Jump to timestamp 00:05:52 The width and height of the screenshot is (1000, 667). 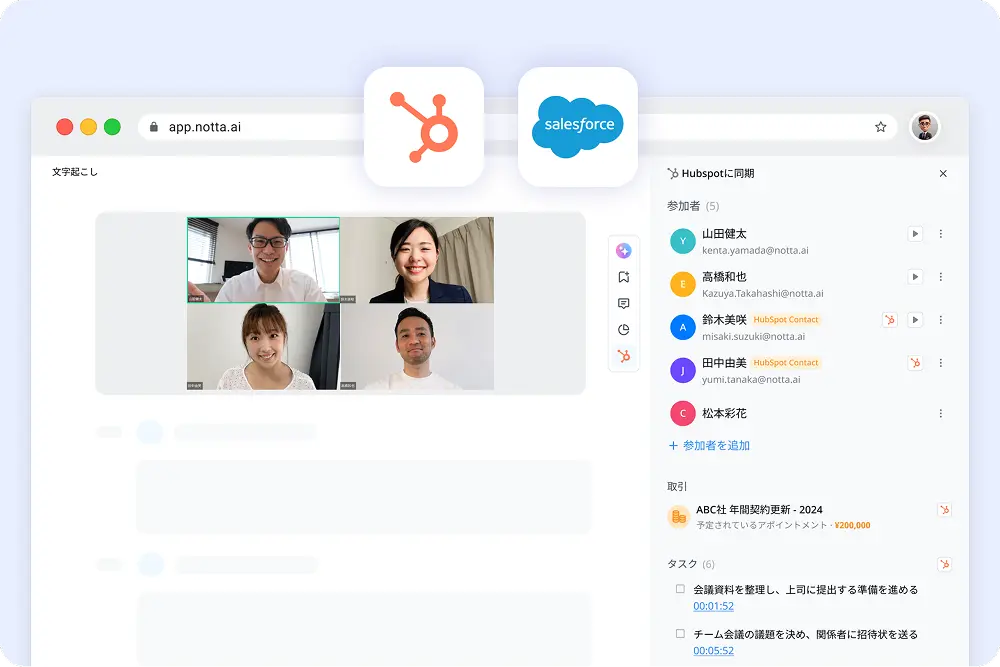(714, 651)
